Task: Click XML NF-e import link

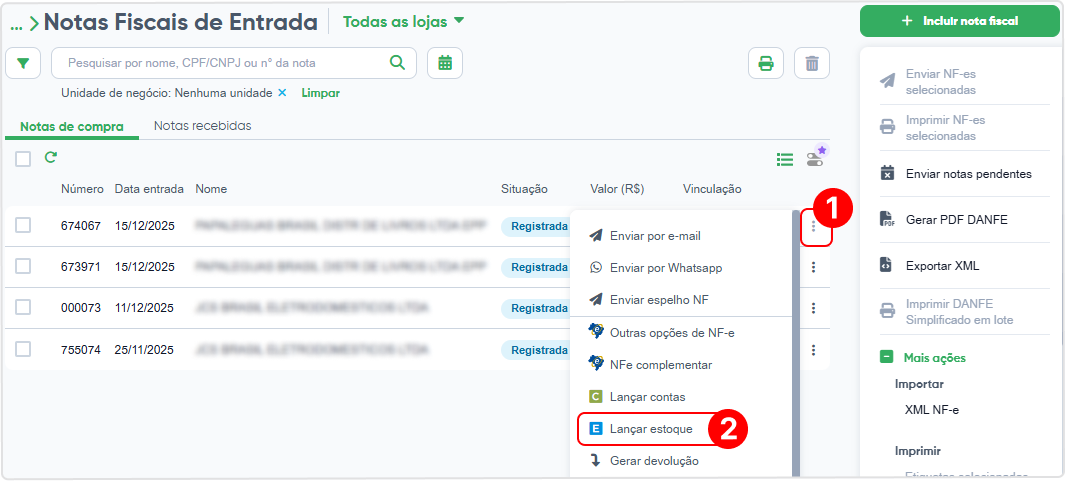Action: pyautogui.click(x=932, y=410)
